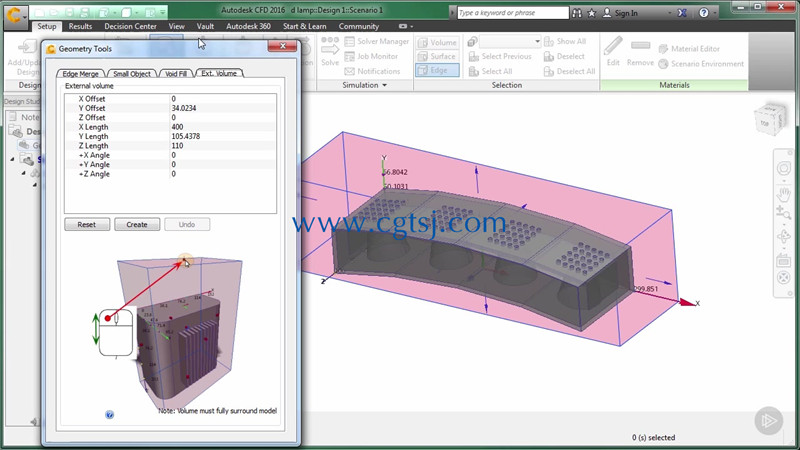Viewport: 800px width, 450px height.
Task: Click Show All
Action: [565, 41]
